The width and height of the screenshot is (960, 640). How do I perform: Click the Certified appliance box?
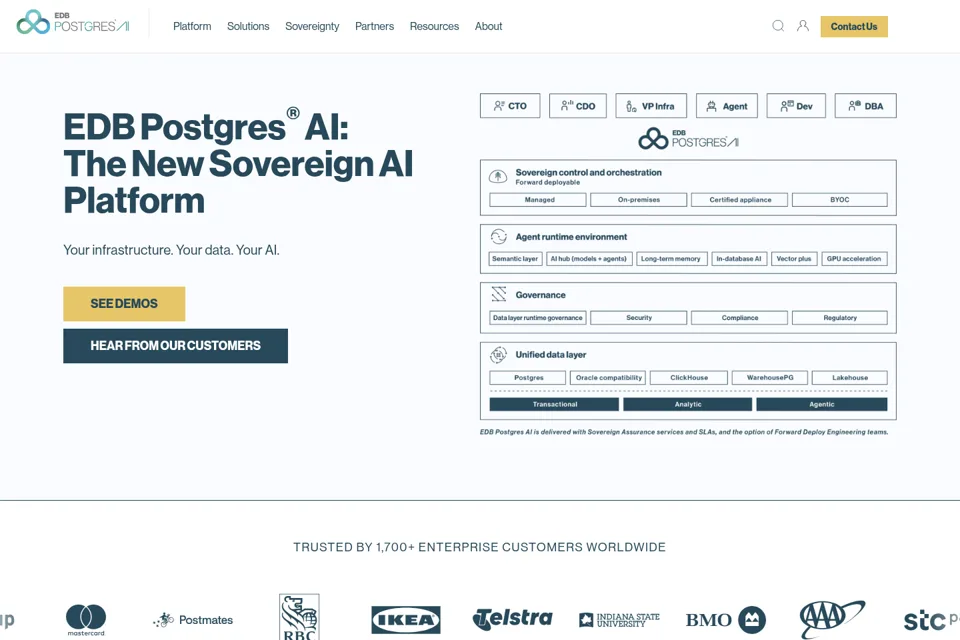coord(740,200)
